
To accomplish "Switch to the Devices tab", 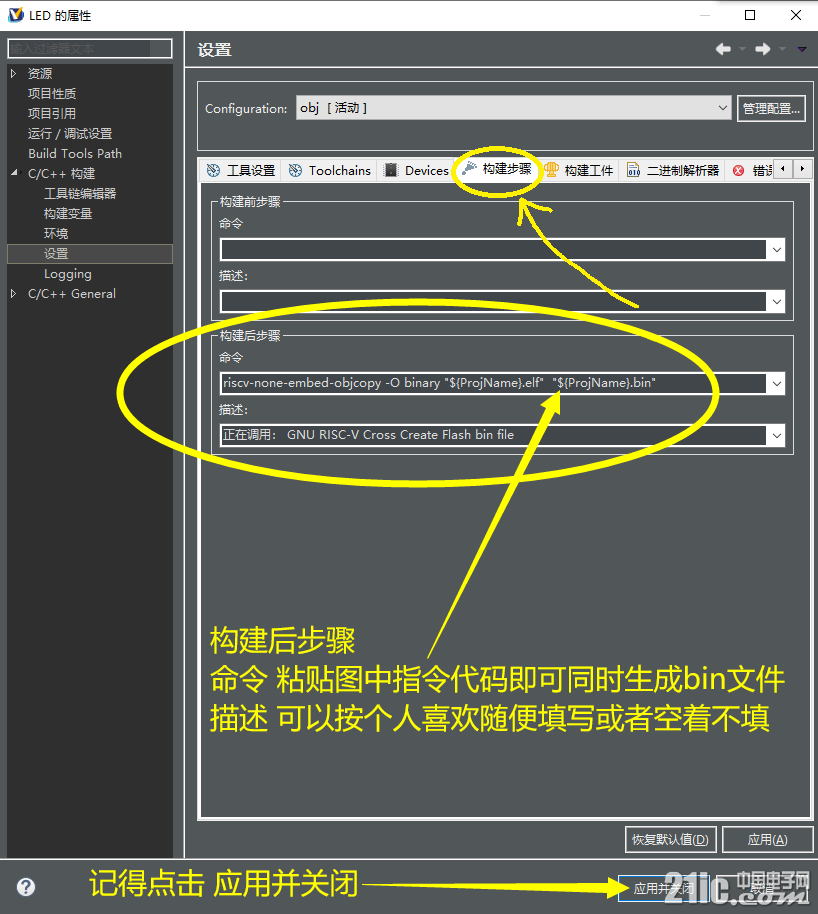I will click(416, 170).
